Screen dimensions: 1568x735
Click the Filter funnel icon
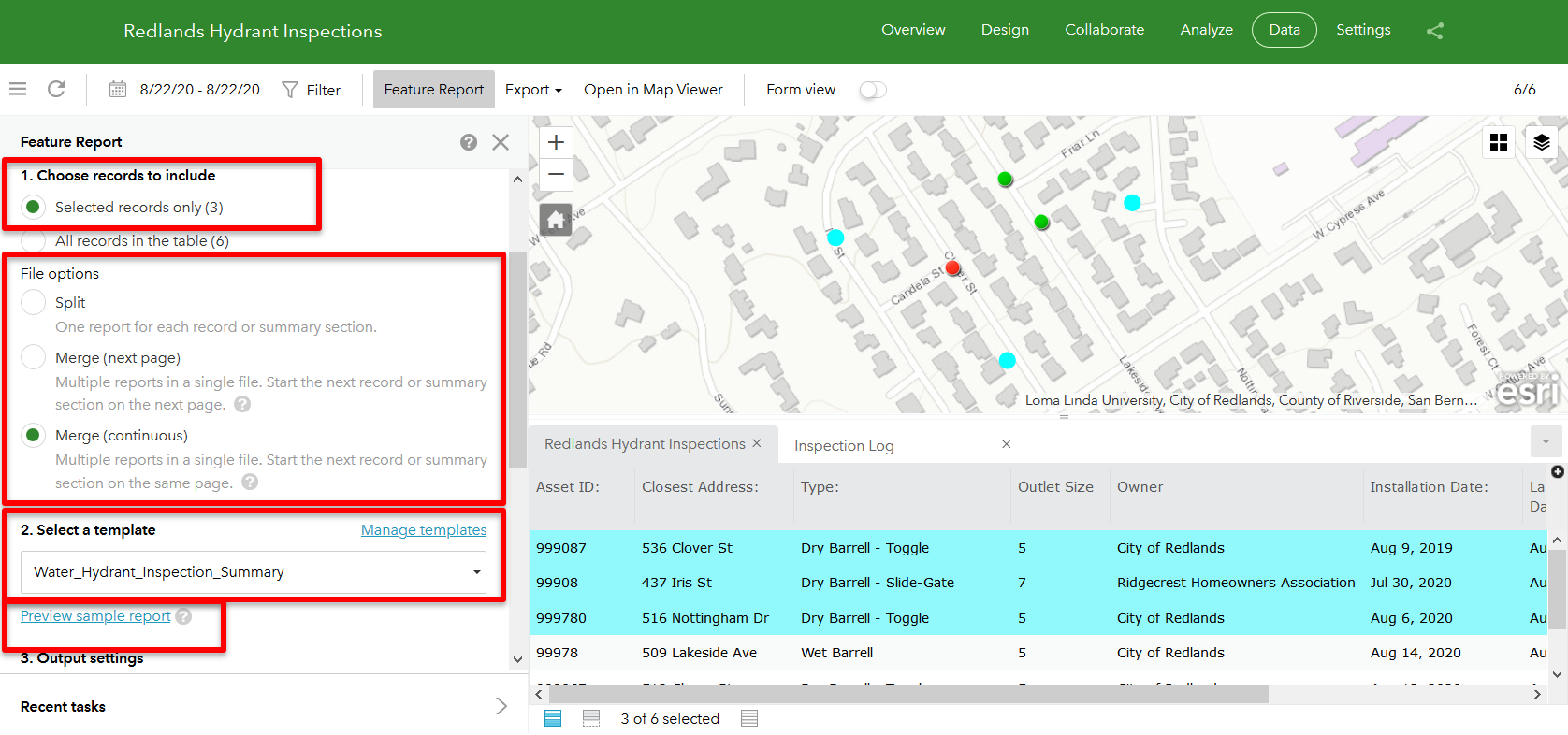click(x=290, y=90)
